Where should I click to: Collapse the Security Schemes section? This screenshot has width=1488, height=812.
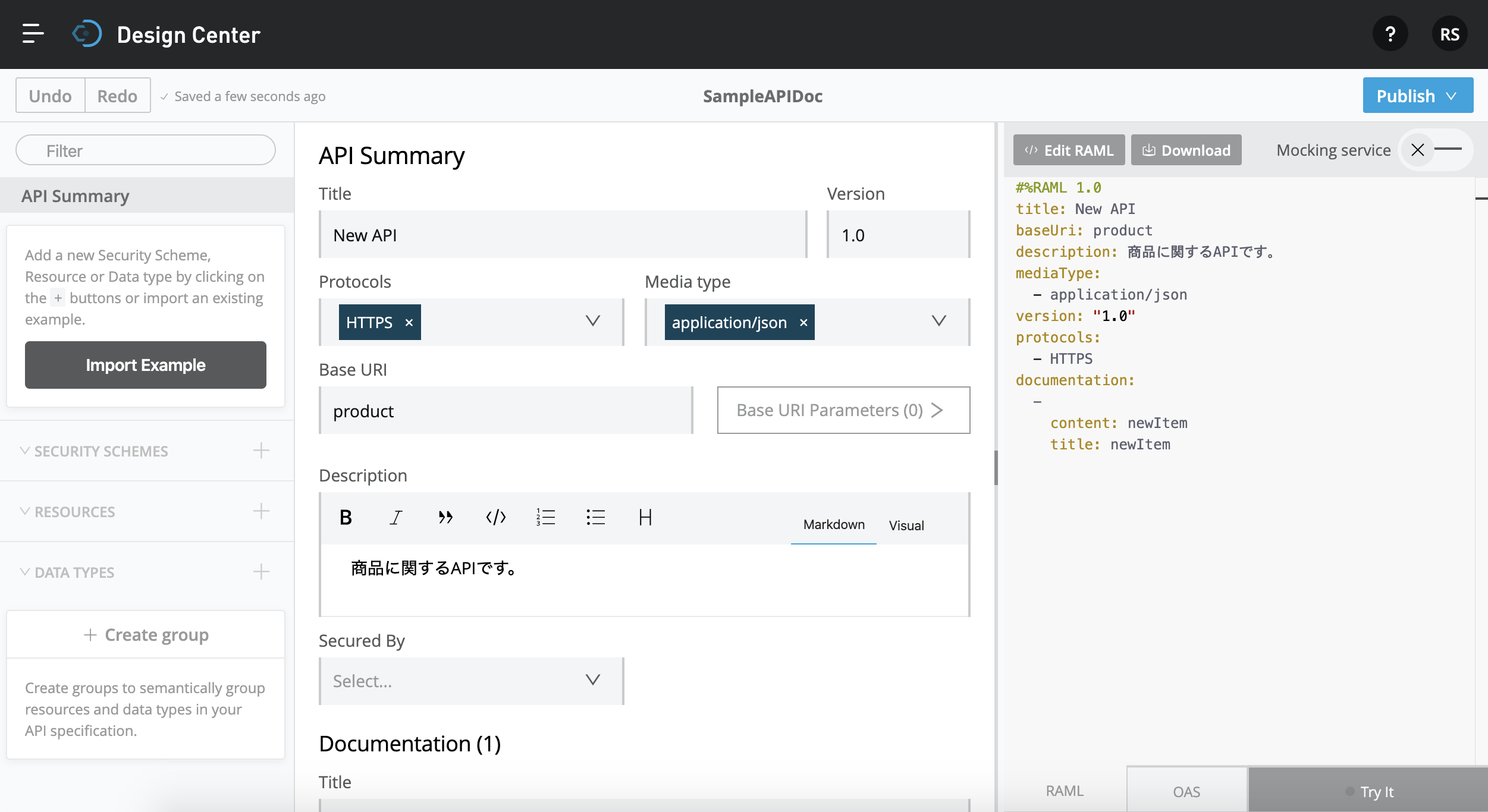pyautogui.click(x=24, y=451)
